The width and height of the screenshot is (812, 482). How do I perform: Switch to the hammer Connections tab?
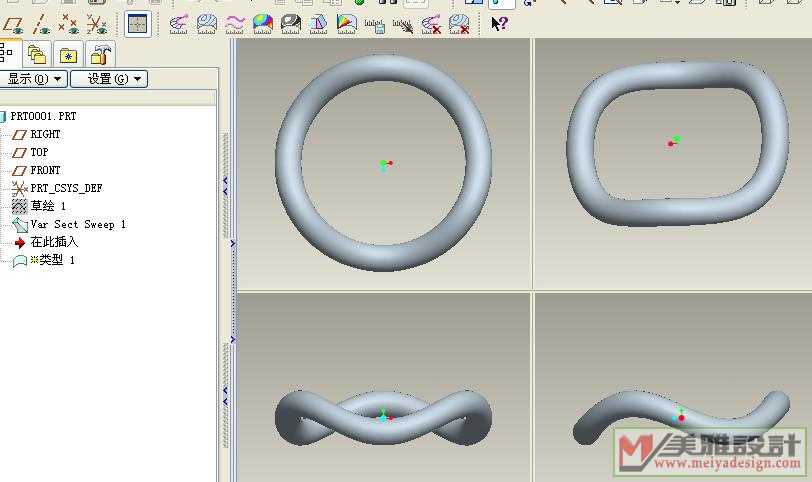pyautogui.click(x=99, y=54)
